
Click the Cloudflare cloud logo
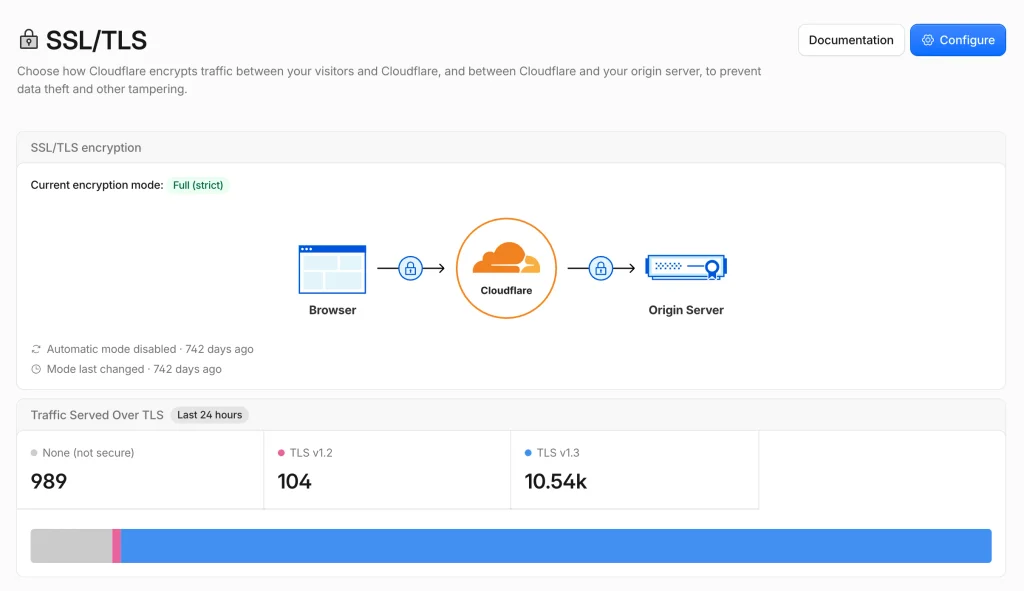506,259
